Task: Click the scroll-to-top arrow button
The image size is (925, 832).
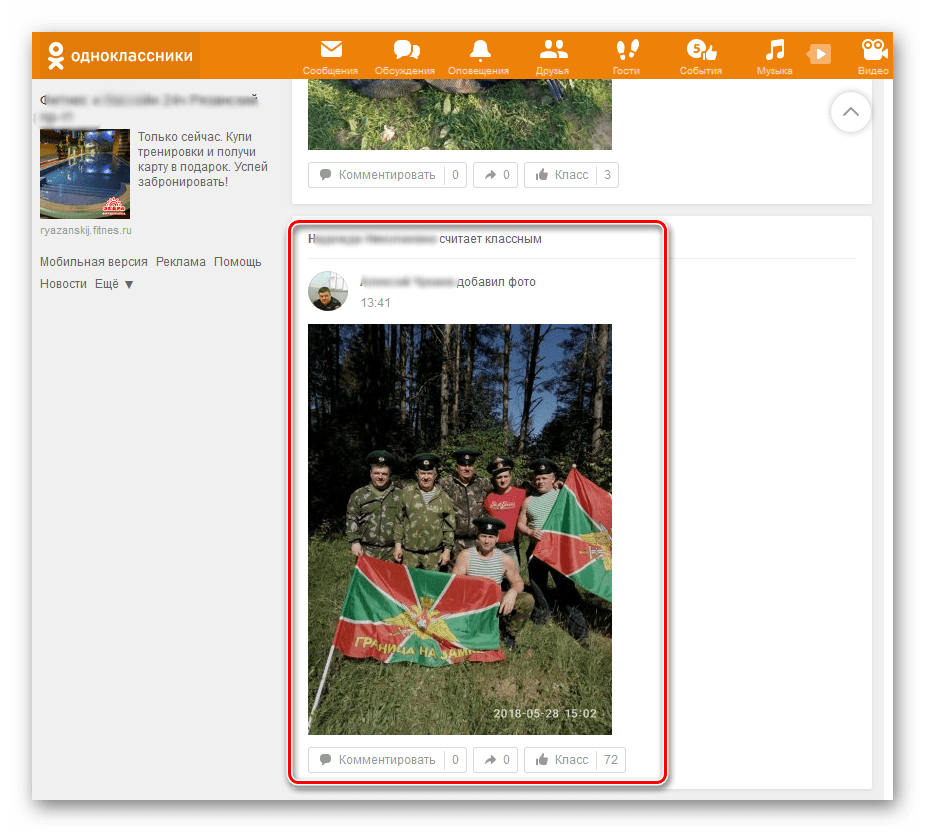Action: pyautogui.click(x=850, y=113)
